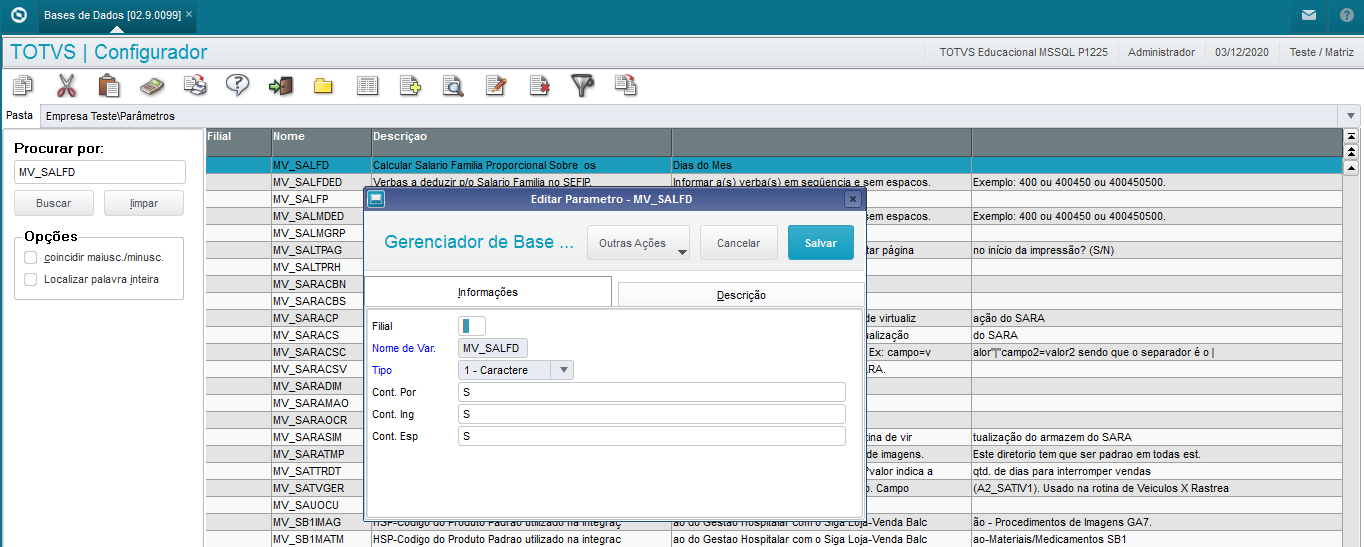This screenshot has height=547, width=1364.
Task: Select the MV_SALTPAG row
Action: (773, 250)
